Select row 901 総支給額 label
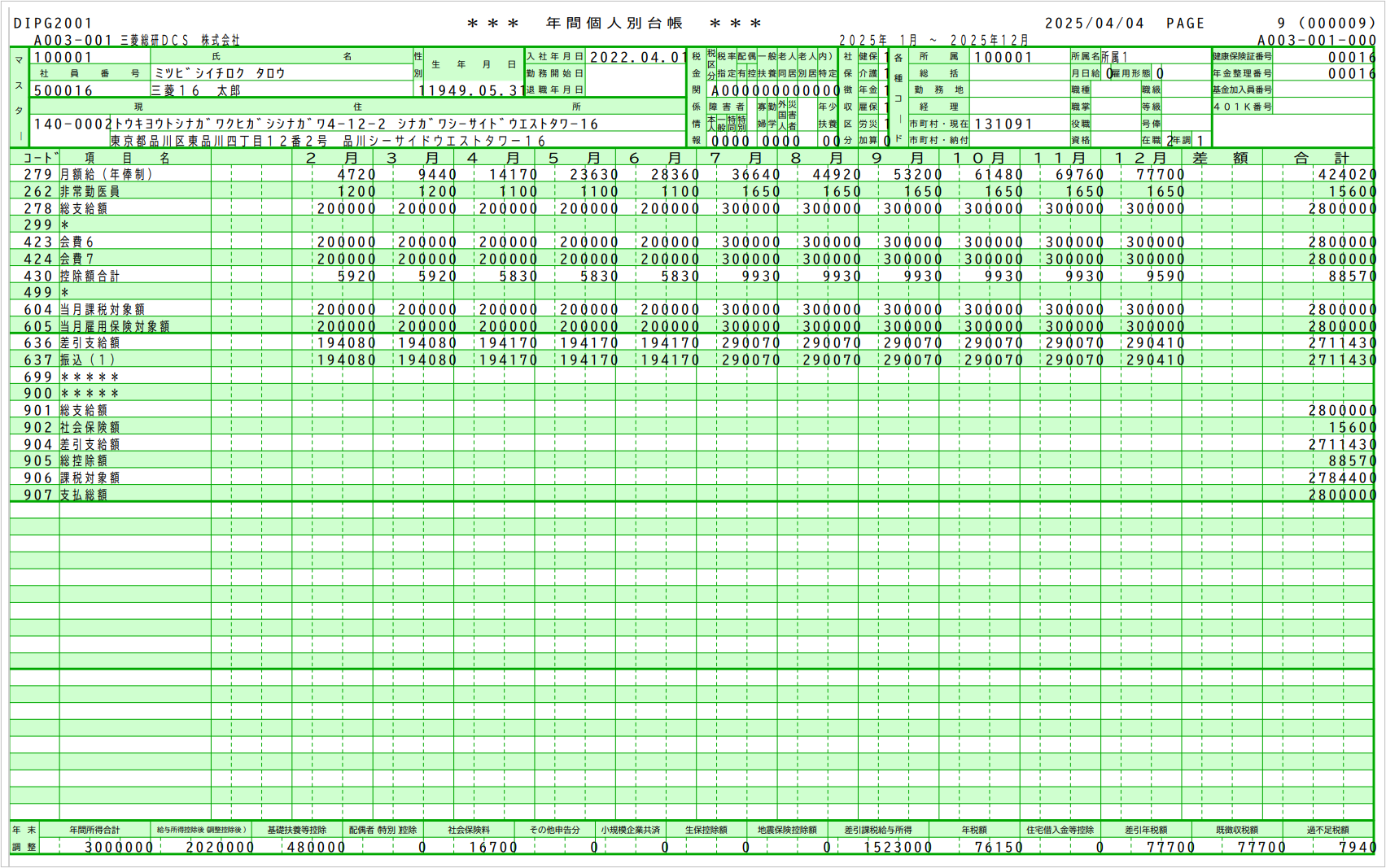 (83, 410)
